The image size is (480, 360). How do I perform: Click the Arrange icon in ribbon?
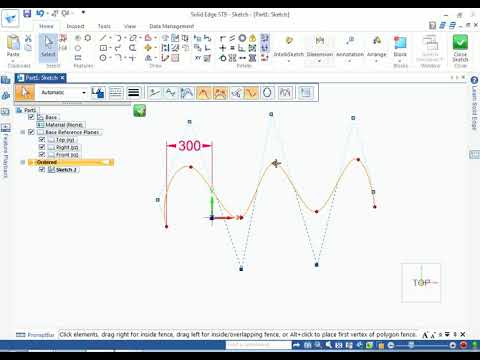click(377, 41)
